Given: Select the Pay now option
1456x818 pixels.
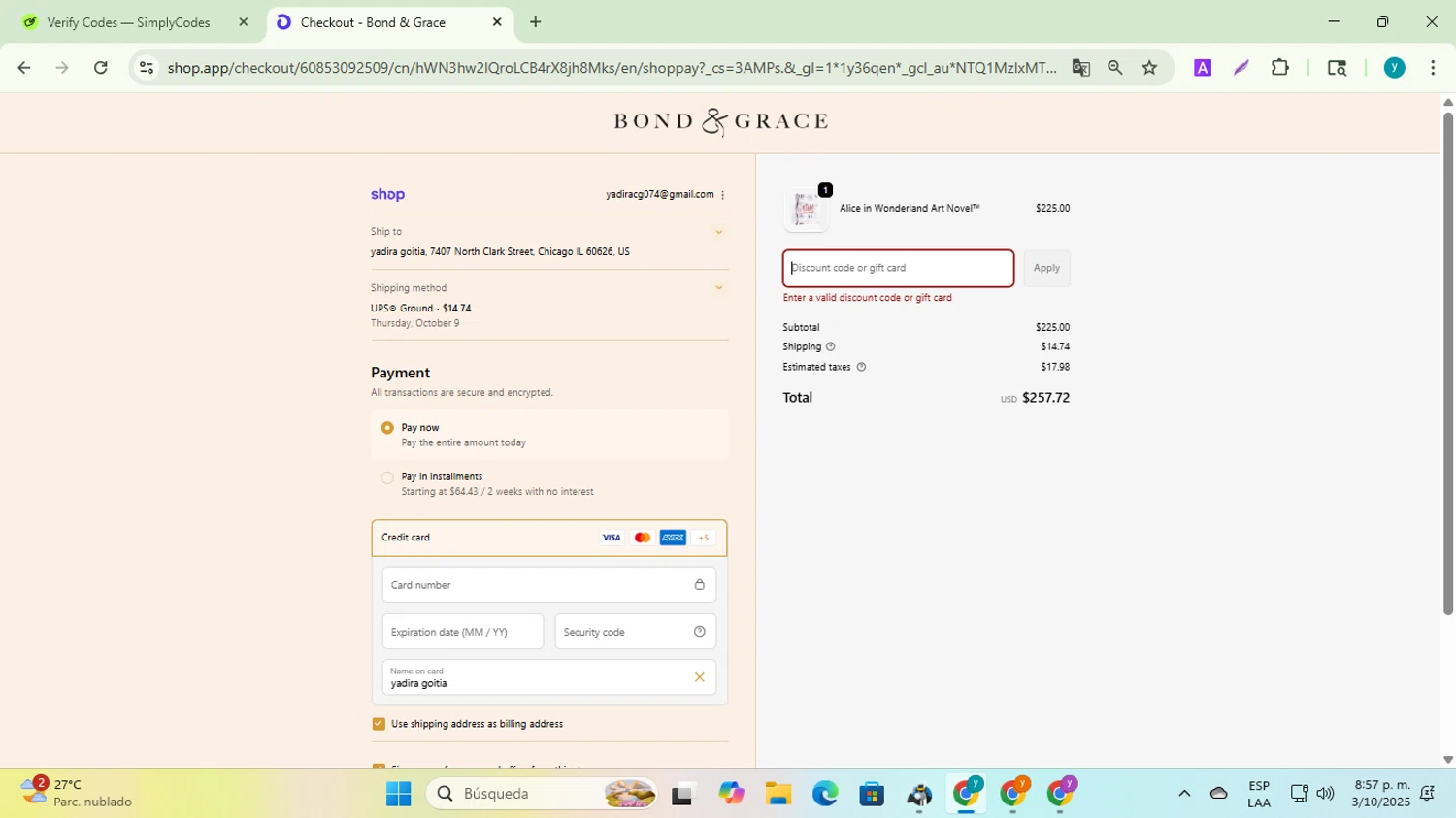Looking at the screenshot, I should coord(387,428).
